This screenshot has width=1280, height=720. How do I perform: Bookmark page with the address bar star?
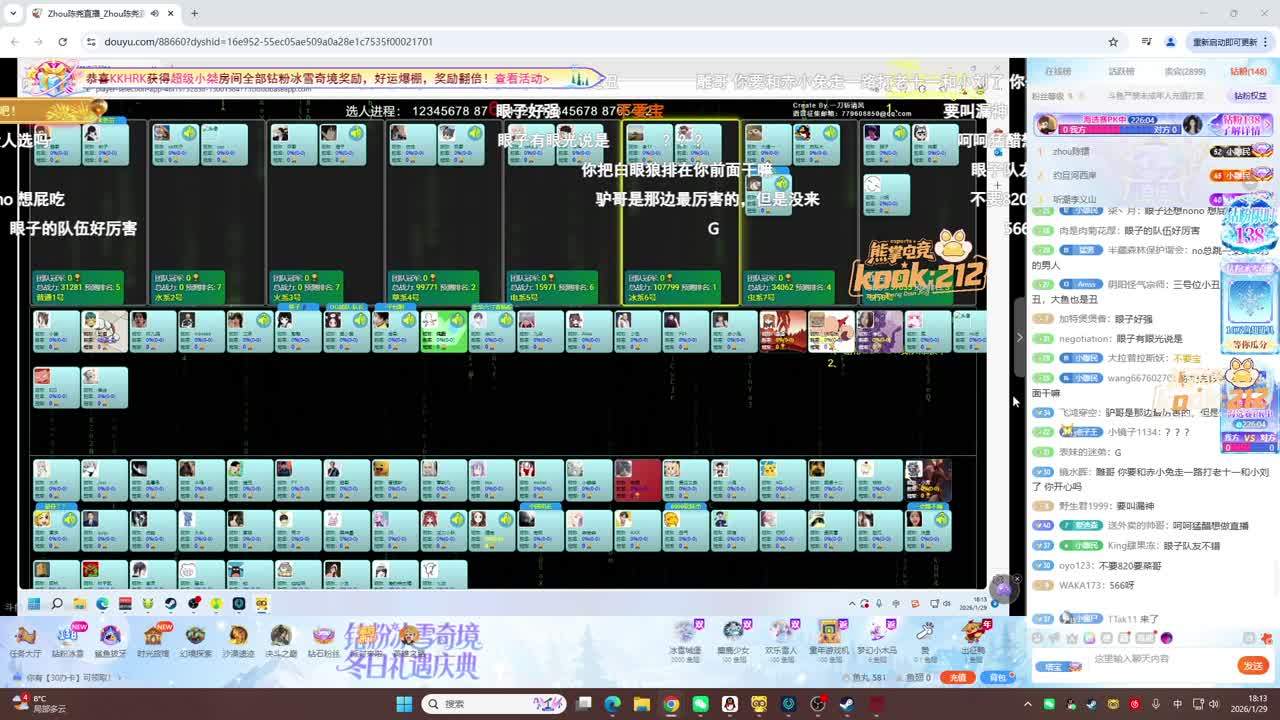pyautogui.click(x=1113, y=42)
